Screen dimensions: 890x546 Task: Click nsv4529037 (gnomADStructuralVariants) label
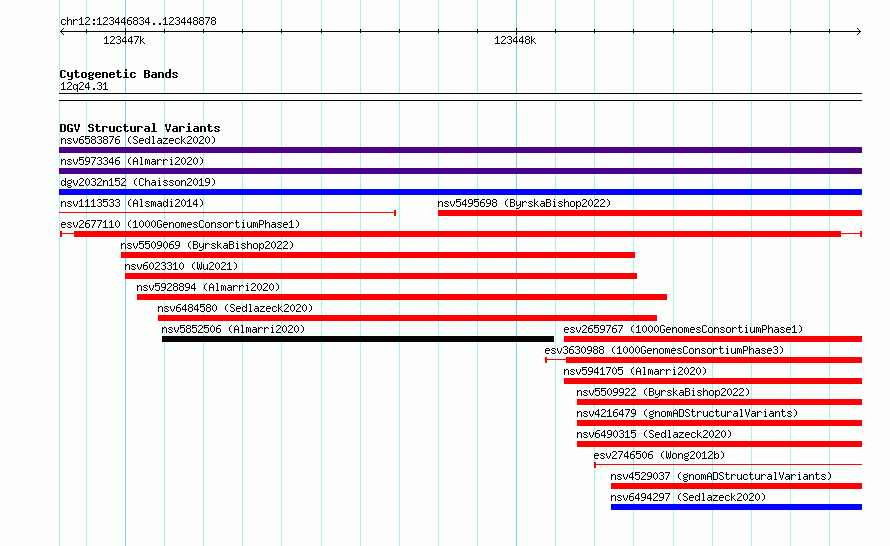pyautogui.click(x=721, y=476)
